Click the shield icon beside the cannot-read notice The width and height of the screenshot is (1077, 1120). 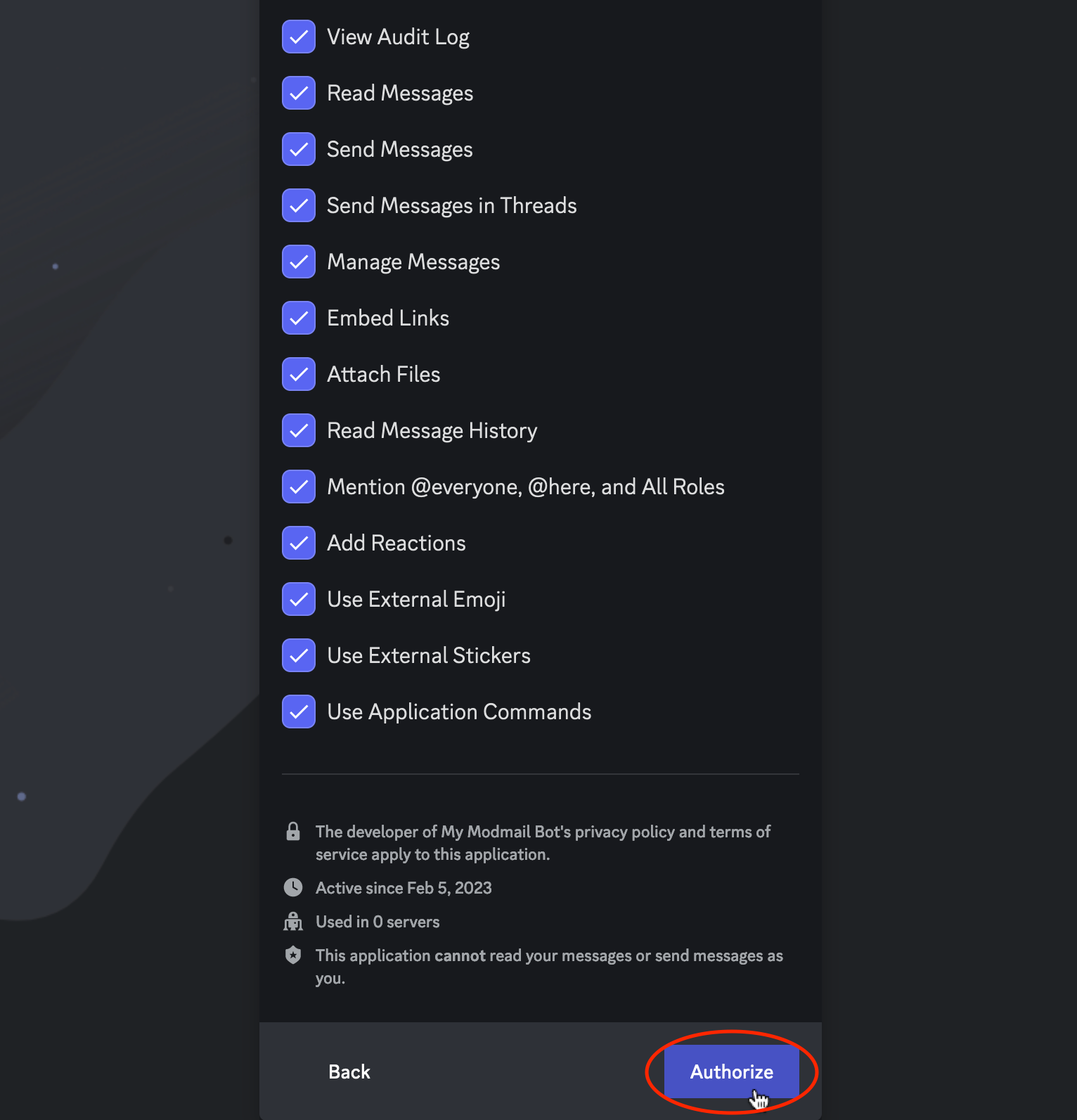tap(294, 955)
